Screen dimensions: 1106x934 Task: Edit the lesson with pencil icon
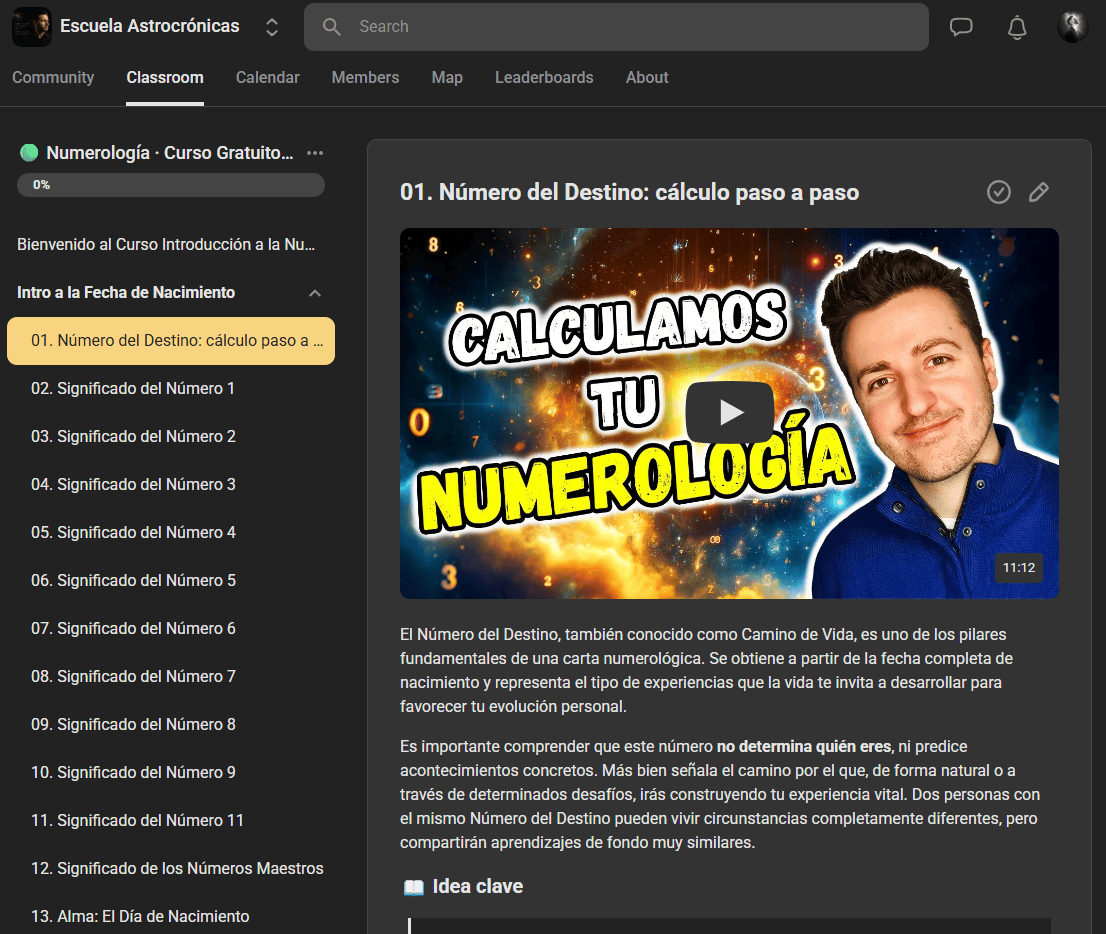coord(1038,192)
